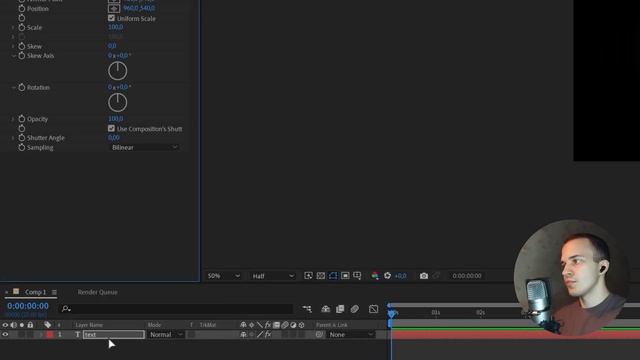
Task: Toggle stopwatch beside Use Composition's Shutter checkbox
Action: (x=22, y=129)
